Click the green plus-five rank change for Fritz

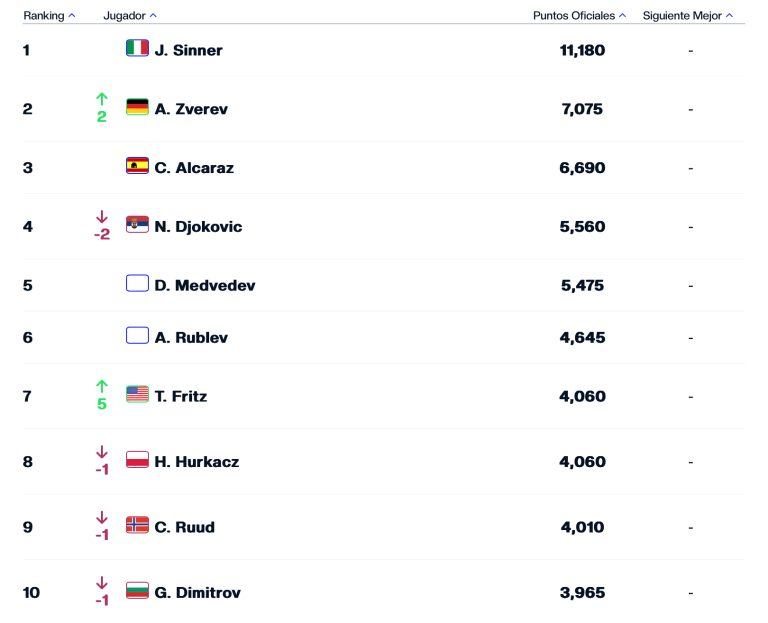[x=102, y=404]
